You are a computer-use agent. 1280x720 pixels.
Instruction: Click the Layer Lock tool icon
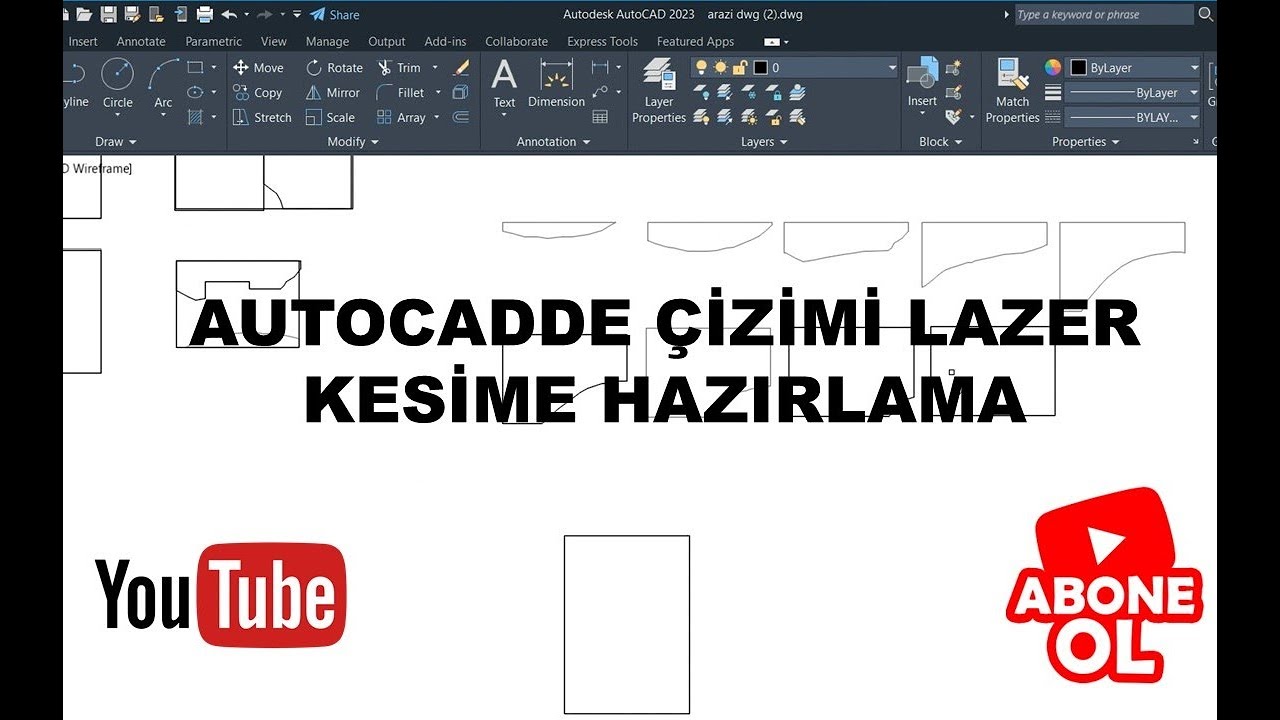coord(773,92)
